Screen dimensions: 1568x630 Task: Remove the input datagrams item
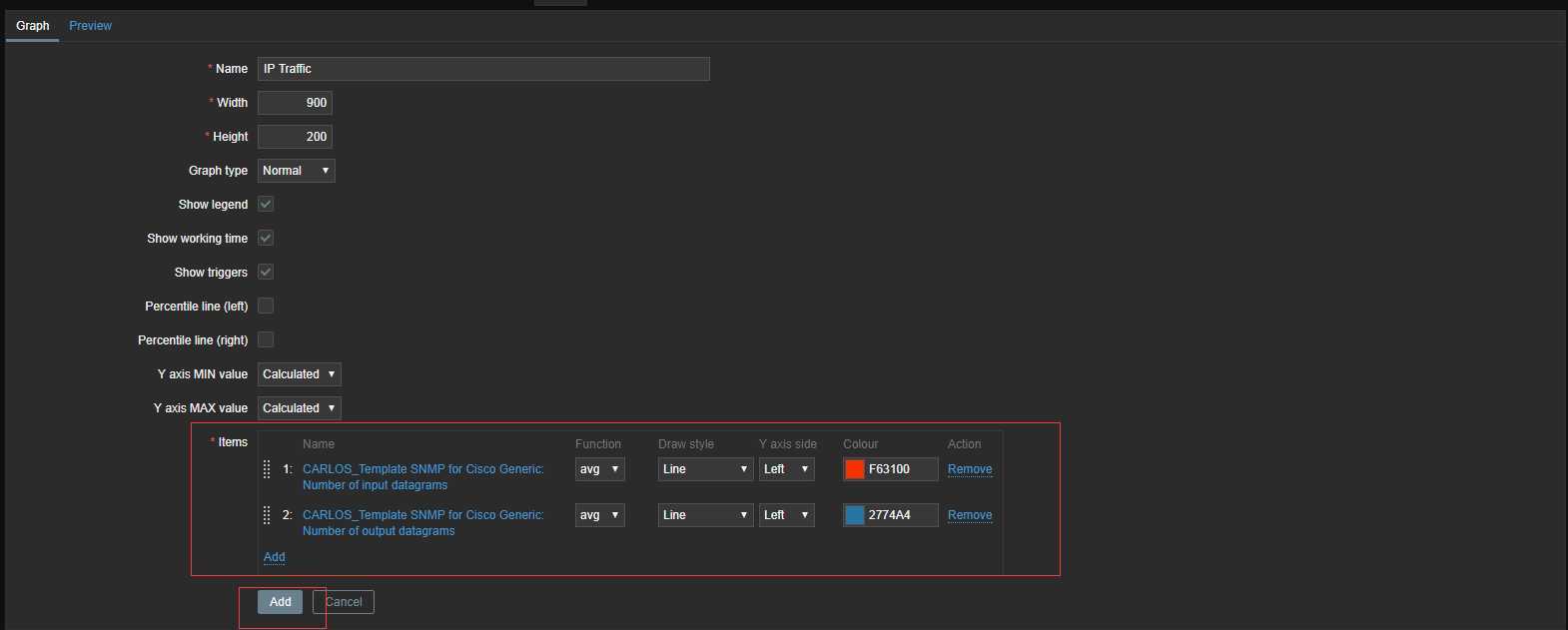click(970, 469)
